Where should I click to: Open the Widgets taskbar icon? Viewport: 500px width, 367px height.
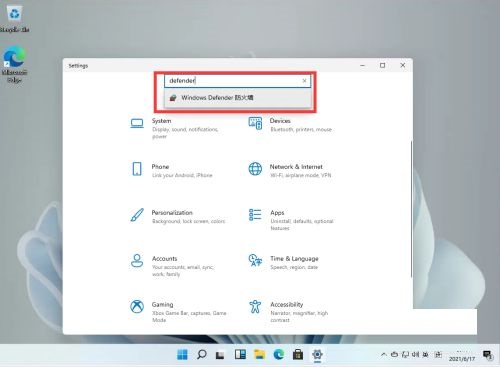240,355
